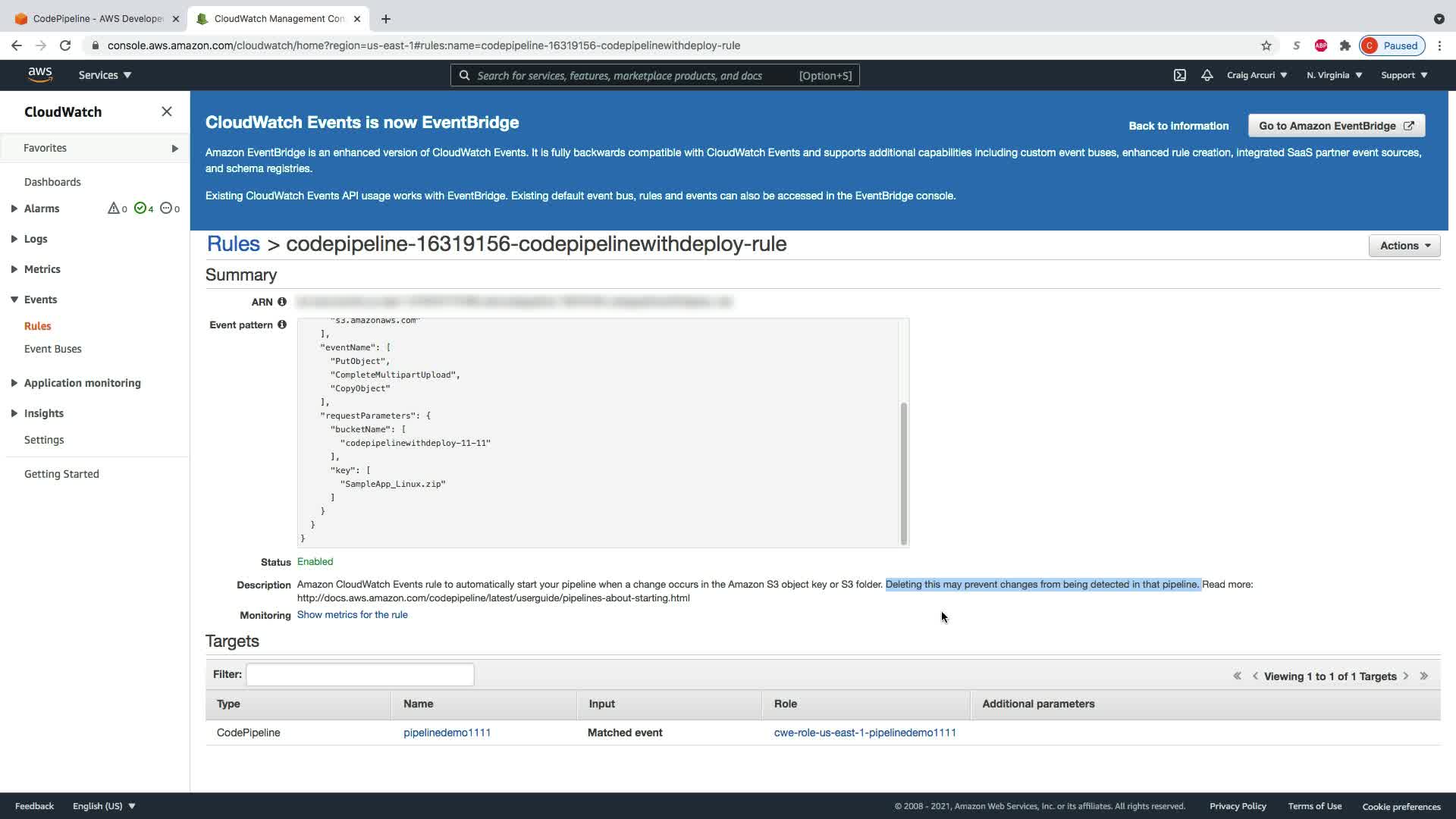Image resolution: width=1456 pixels, height=819 pixels.
Task: Go to last page of targets
Action: (1423, 676)
